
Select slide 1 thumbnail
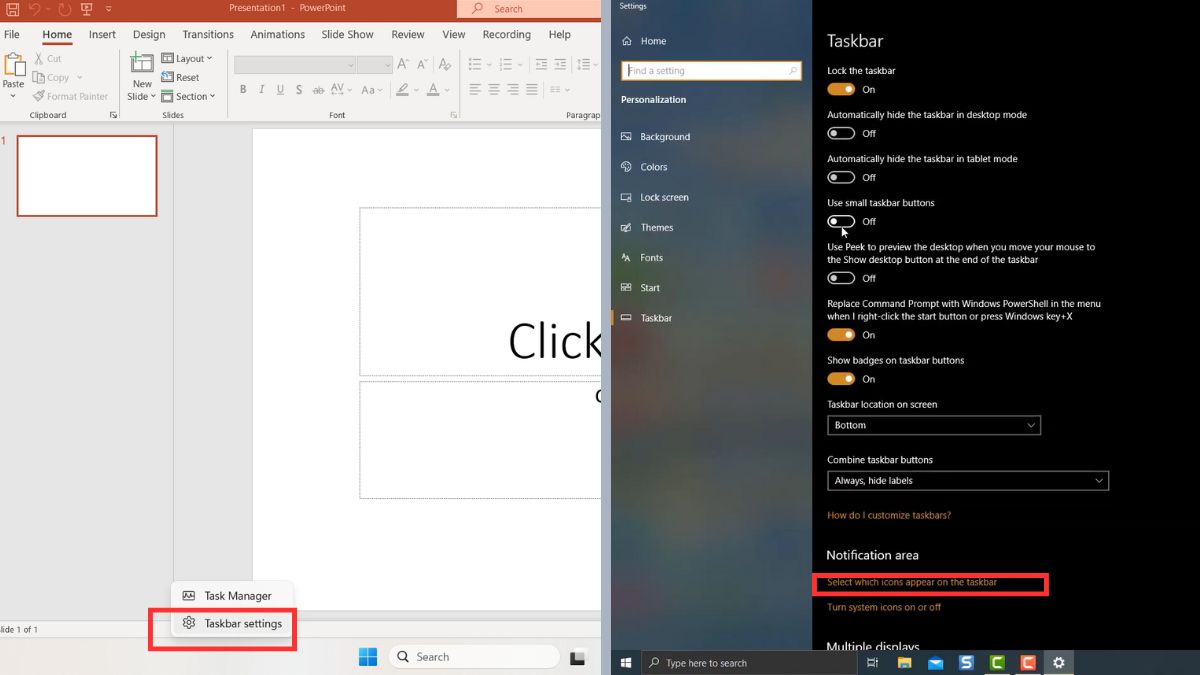(x=87, y=176)
